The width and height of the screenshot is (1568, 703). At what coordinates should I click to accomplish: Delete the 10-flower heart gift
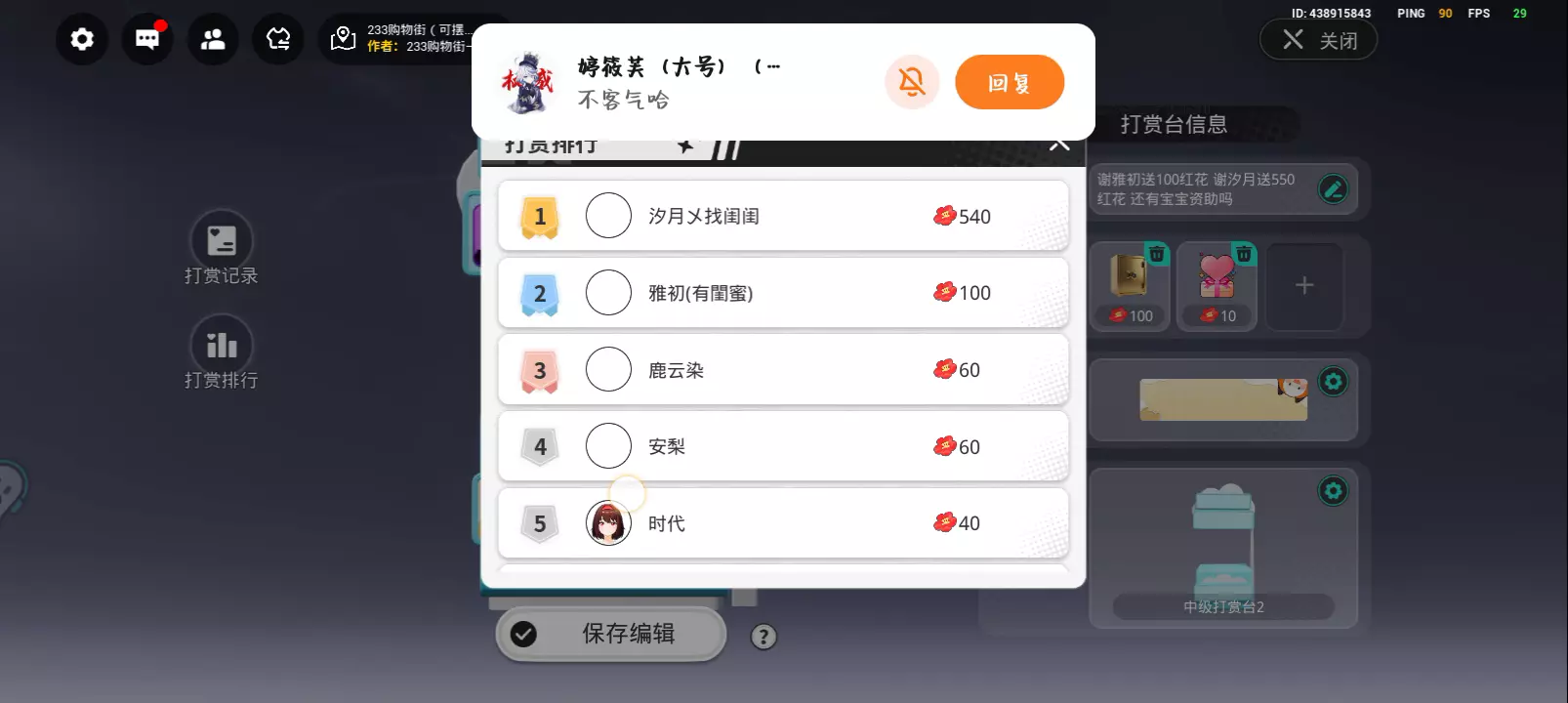tap(1244, 254)
